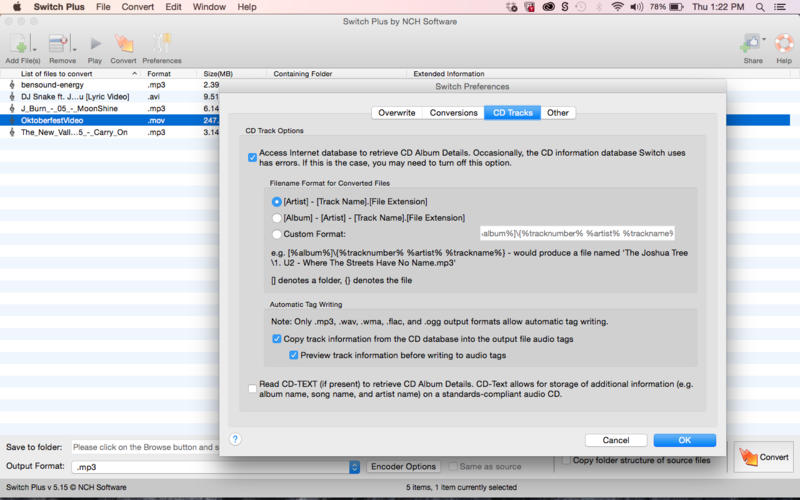Screen dimensions: 800x500
Task: Open the Help menu in menu bar
Action: point(247,7)
